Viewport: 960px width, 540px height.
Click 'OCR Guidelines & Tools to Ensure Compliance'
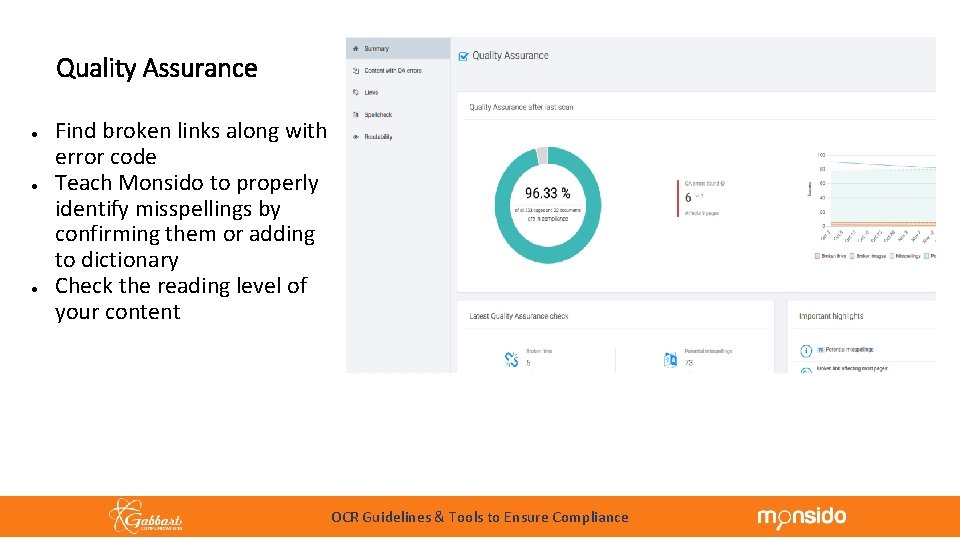479,517
